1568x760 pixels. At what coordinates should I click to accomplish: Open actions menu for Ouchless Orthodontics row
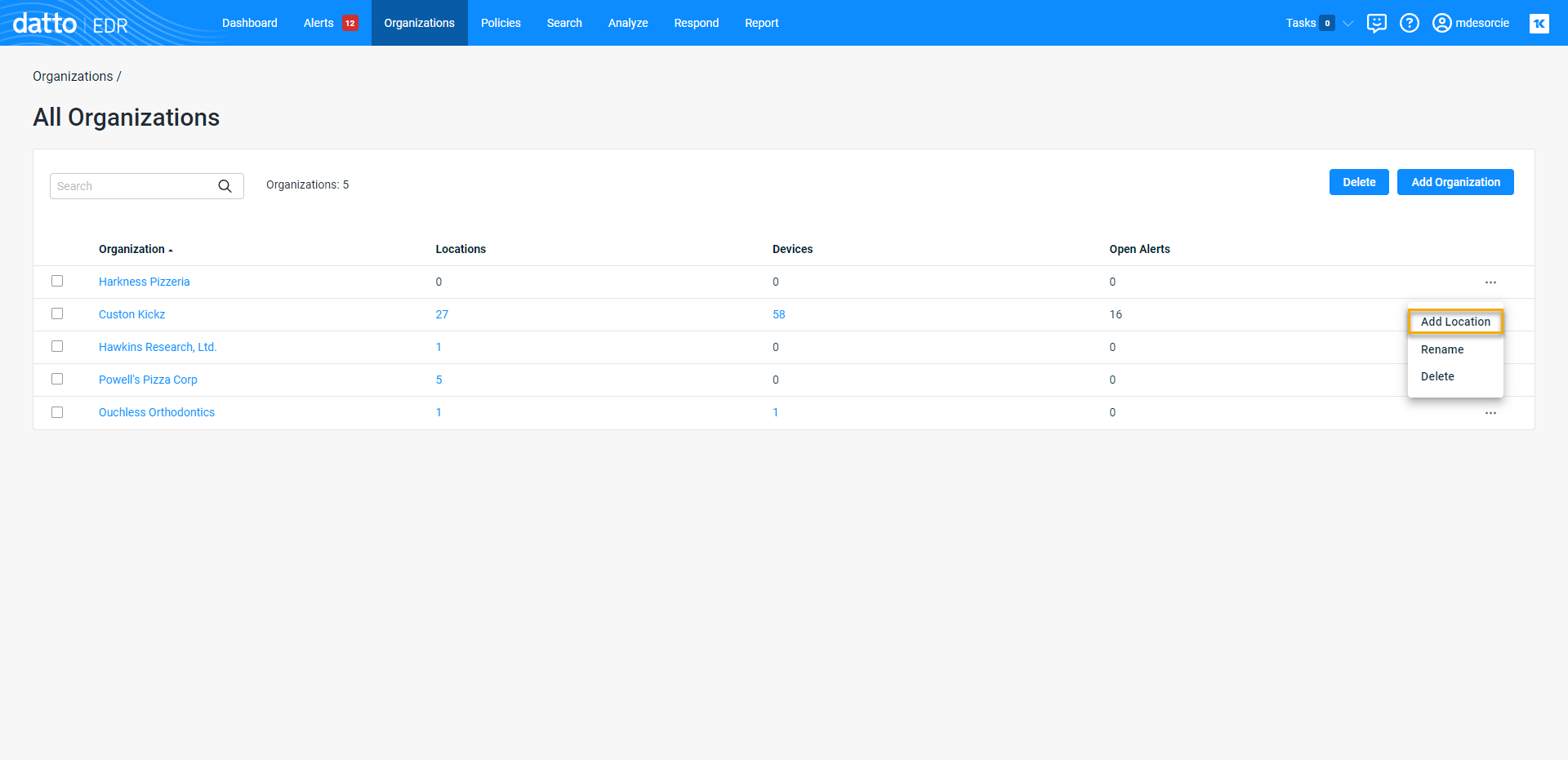click(1490, 413)
